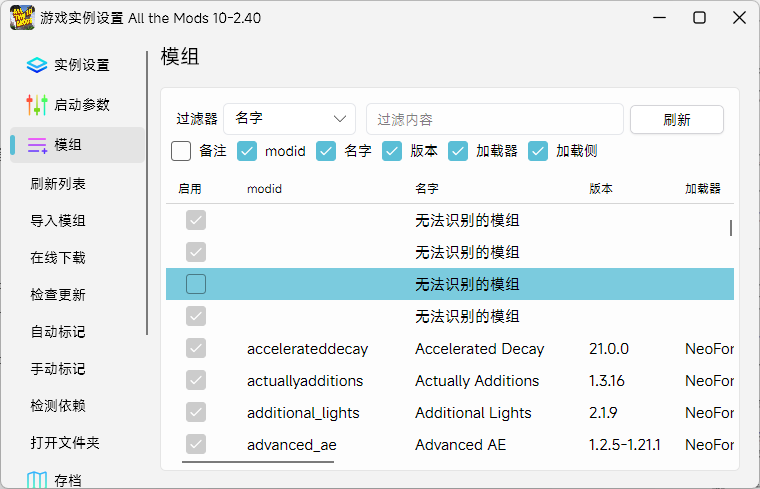Screen dimensions: 760x489
Task: Disable the 加载器 column checkbox
Action: 458,151
